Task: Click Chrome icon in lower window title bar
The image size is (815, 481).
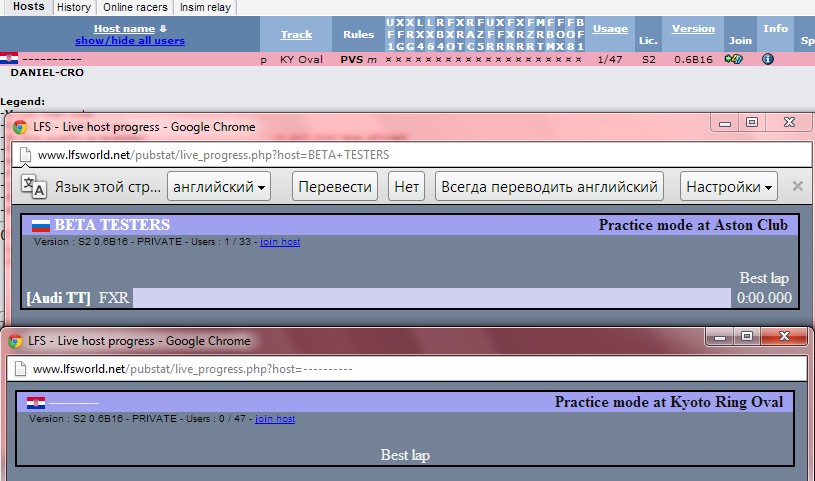Action: 15,341
